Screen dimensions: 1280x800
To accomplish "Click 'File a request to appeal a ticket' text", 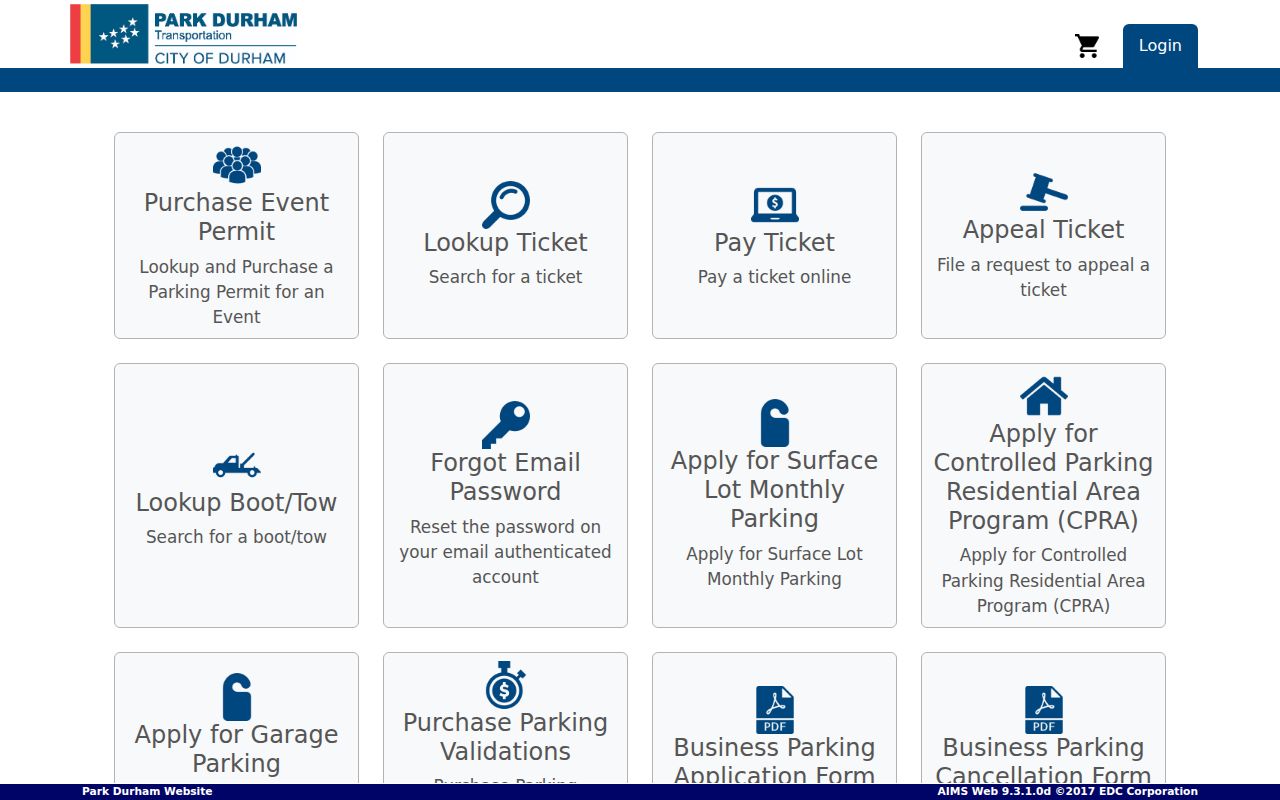I will click(1044, 277).
